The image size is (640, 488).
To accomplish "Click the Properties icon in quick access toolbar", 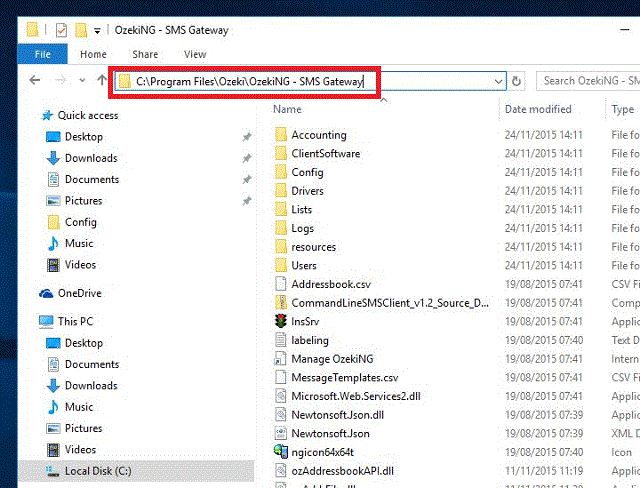I will (61, 30).
